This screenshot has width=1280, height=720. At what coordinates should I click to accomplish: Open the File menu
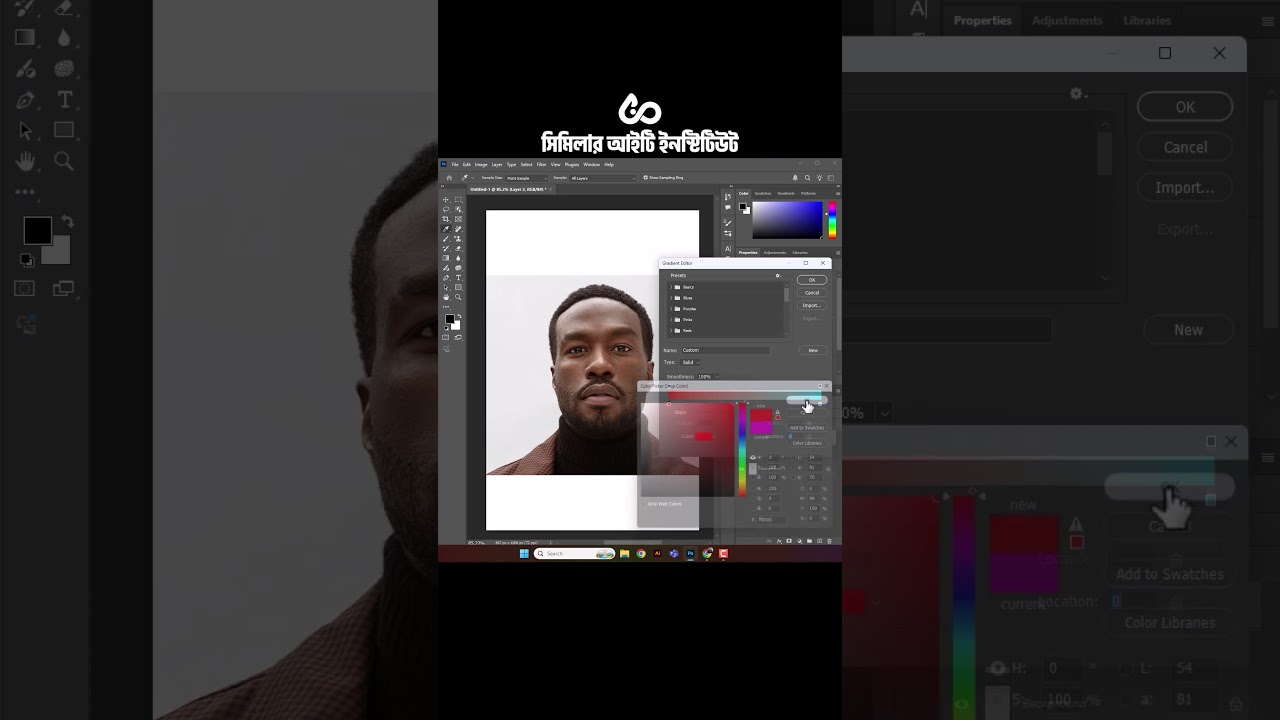pos(455,164)
